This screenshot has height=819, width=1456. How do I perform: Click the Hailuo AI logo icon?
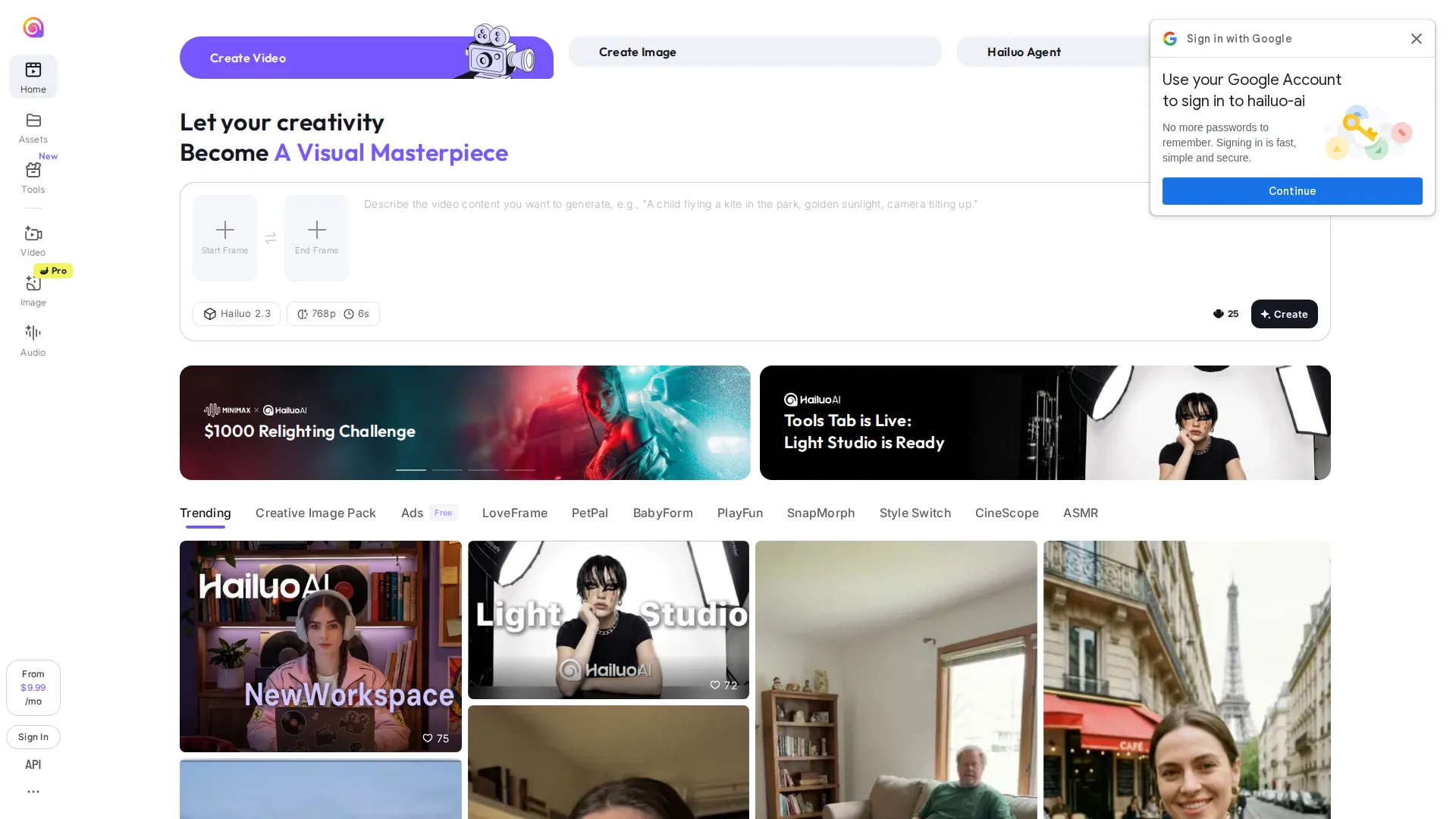click(x=33, y=28)
